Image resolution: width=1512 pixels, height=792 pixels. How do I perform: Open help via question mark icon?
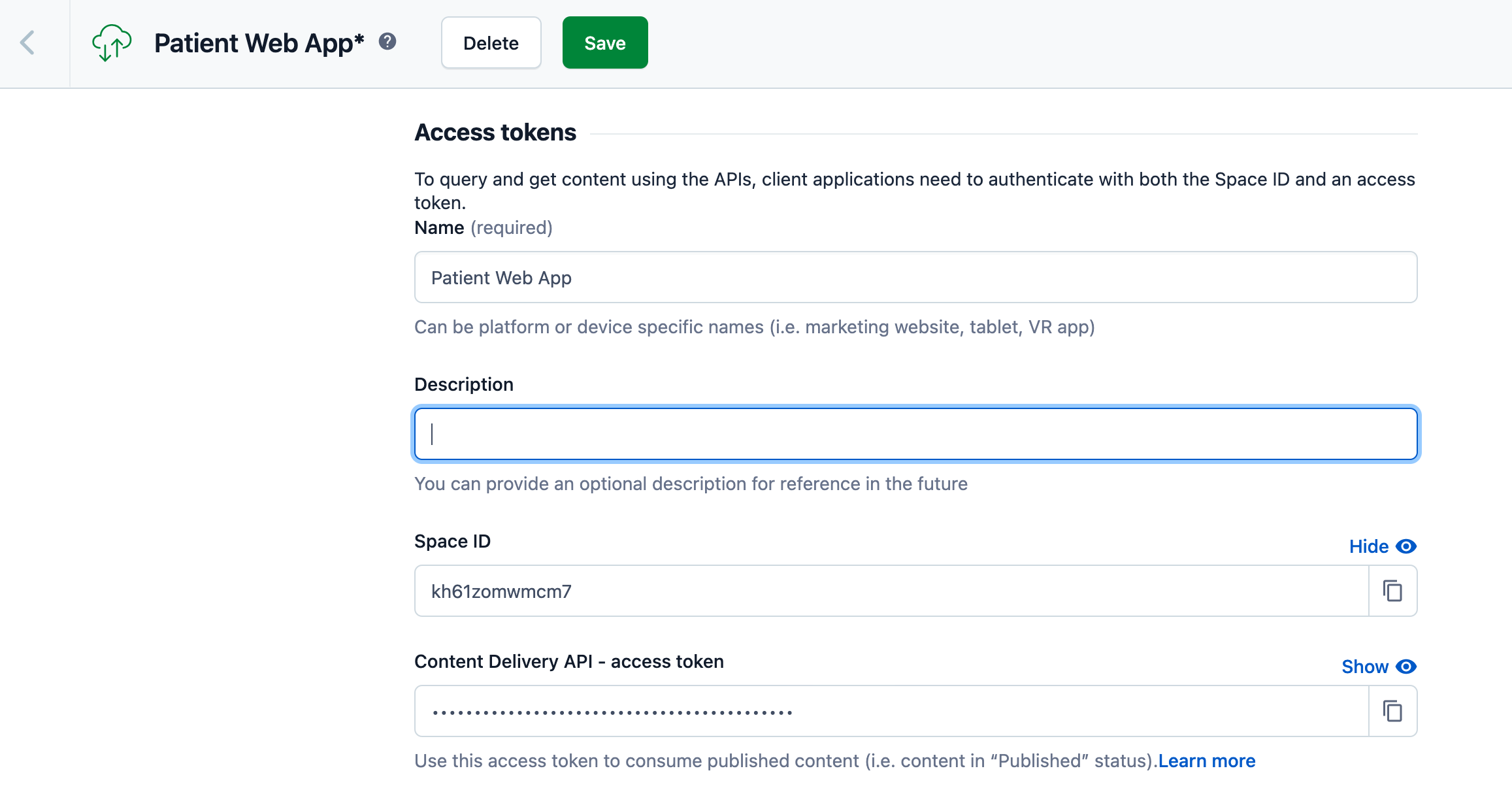coord(387,42)
